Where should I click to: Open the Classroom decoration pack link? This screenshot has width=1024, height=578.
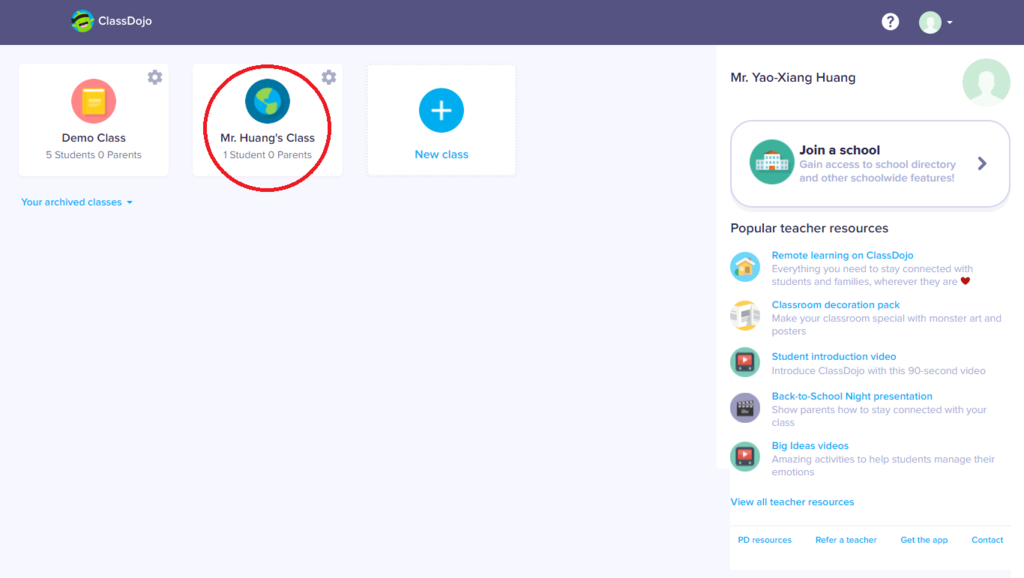(x=835, y=305)
